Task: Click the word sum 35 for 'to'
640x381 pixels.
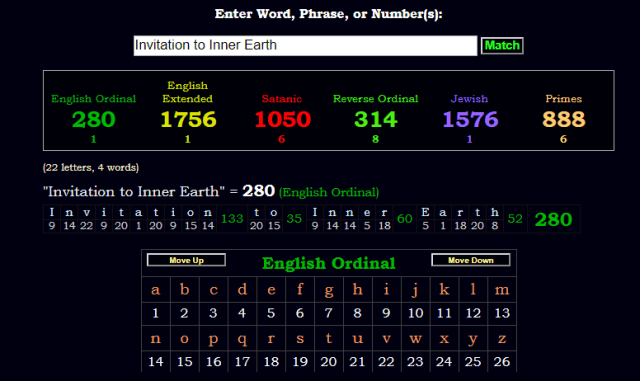Action: [294, 219]
